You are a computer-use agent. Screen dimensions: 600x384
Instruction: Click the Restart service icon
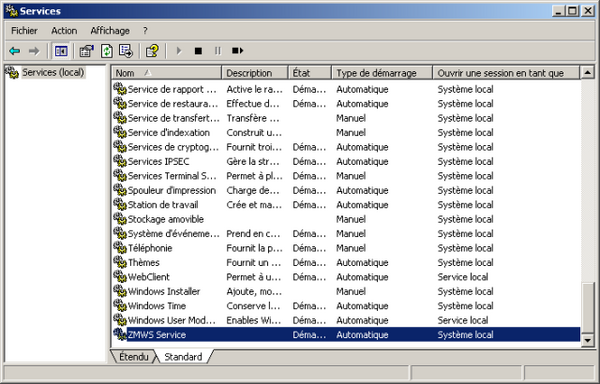point(237,50)
